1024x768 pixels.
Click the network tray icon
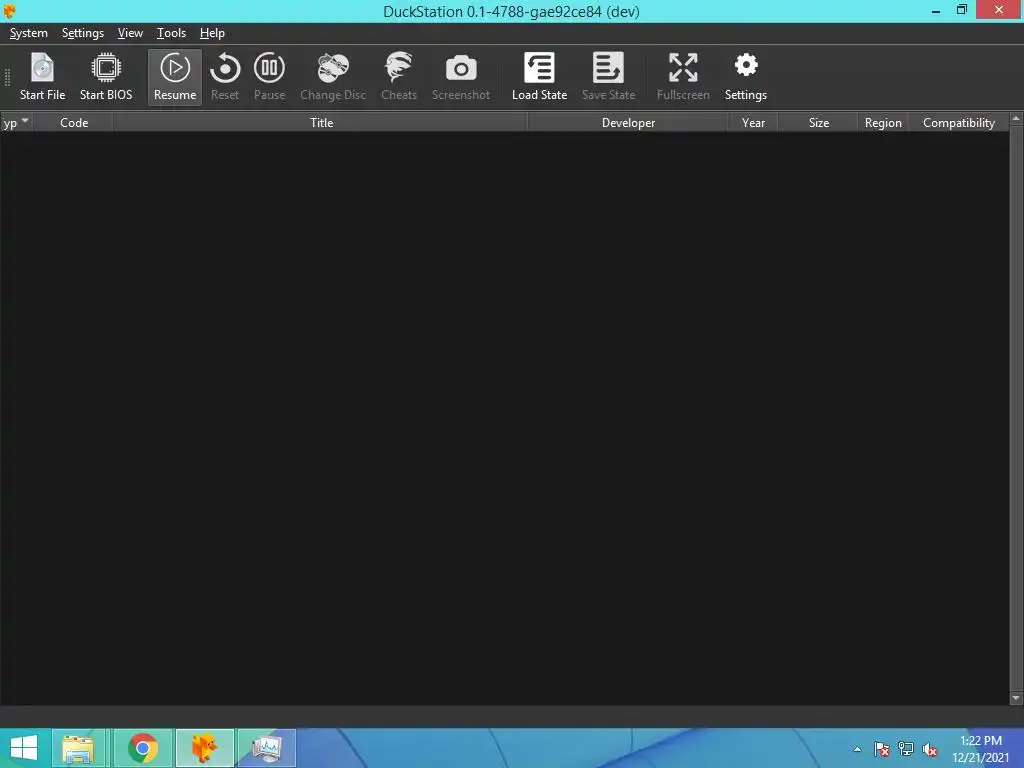coord(906,749)
